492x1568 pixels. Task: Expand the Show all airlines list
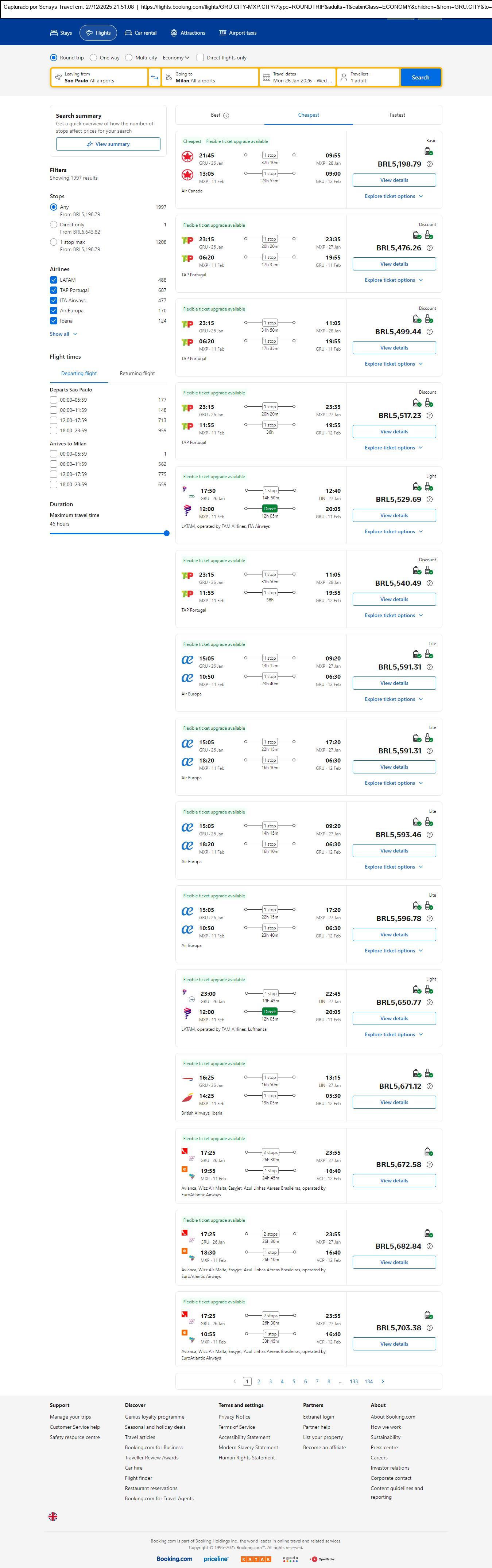click(63, 334)
